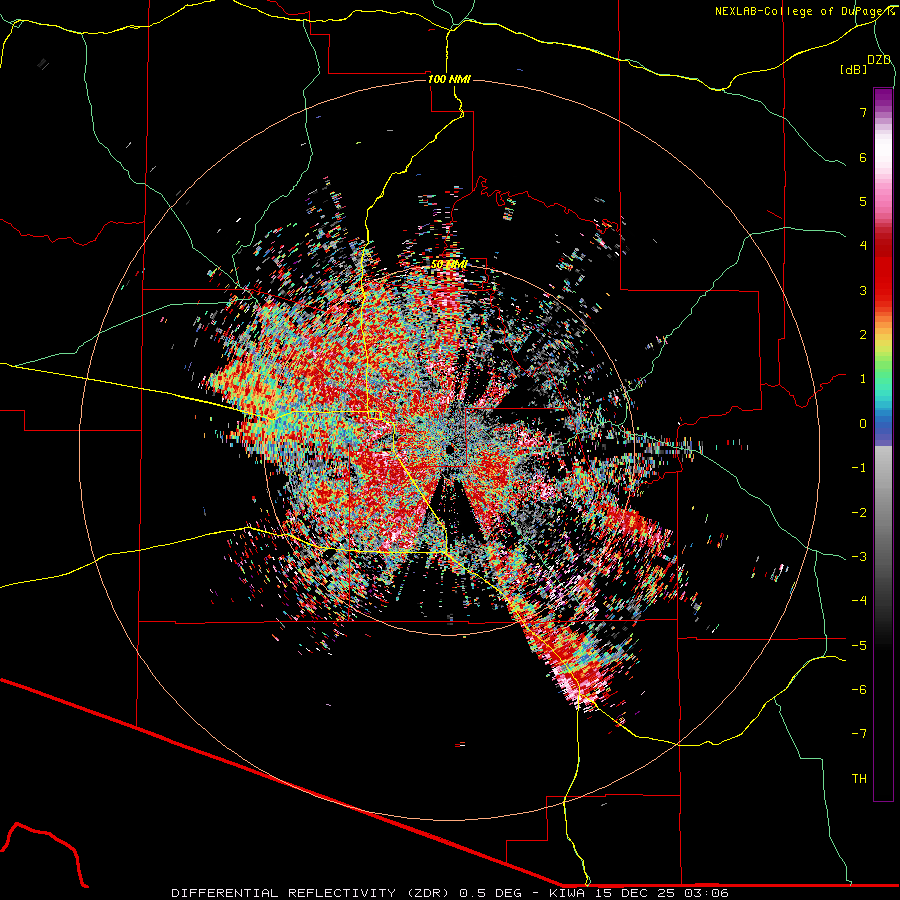Click the radar site center dot
Image resolution: width=900 pixels, height=900 pixels.
click(449, 448)
